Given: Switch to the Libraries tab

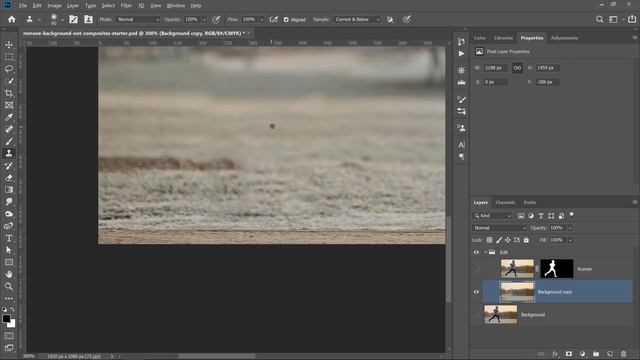Looking at the screenshot, I should click(503, 38).
